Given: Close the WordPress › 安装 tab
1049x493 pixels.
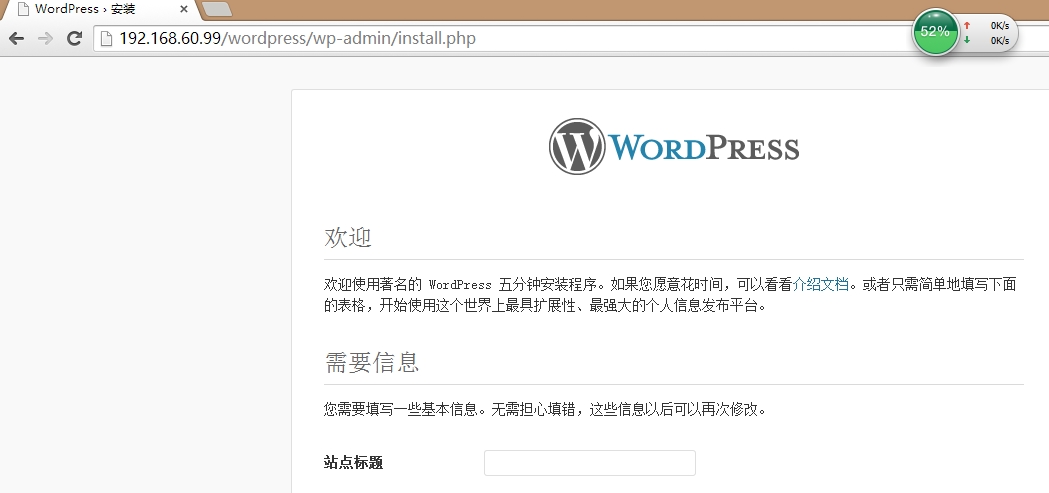Looking at the screenshot, I should tap(184, 9).
